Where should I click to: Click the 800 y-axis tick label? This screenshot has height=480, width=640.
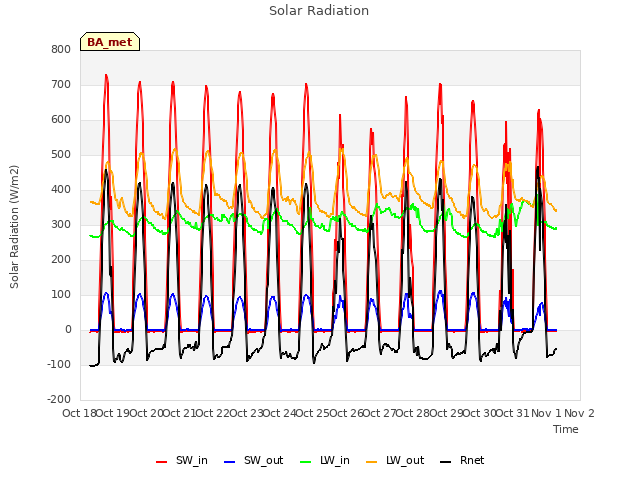coord(61,49)
